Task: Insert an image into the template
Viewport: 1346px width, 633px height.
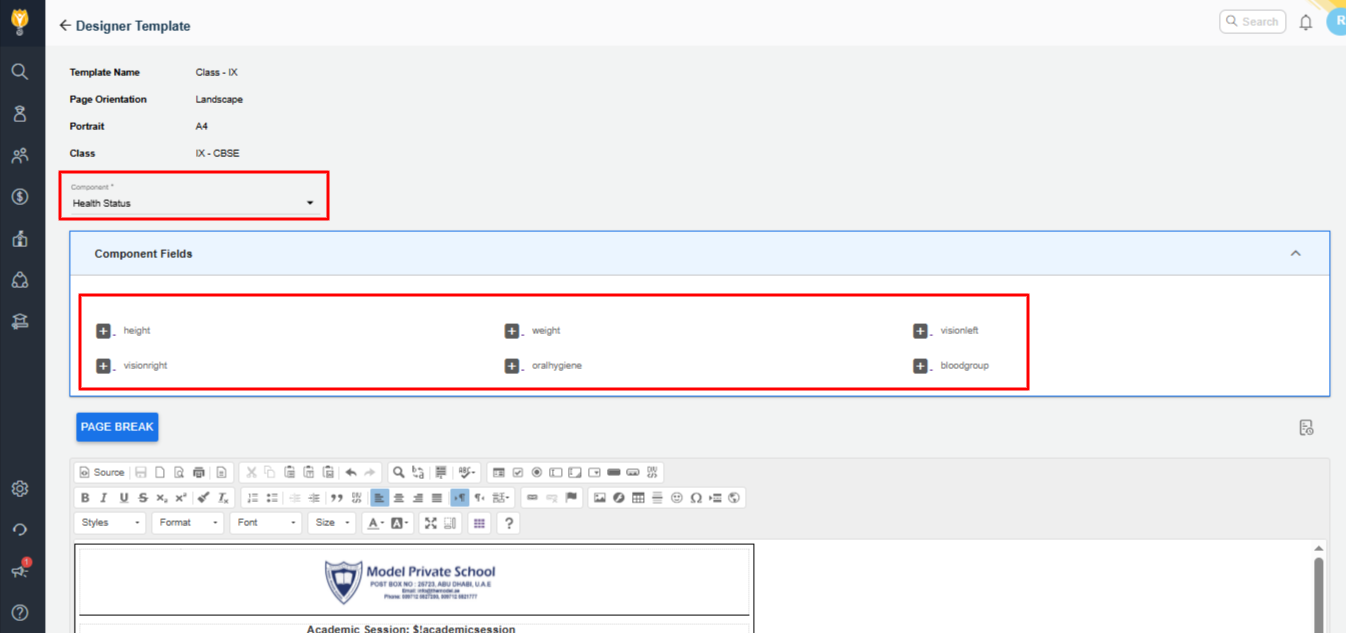Action: [599, 498]
